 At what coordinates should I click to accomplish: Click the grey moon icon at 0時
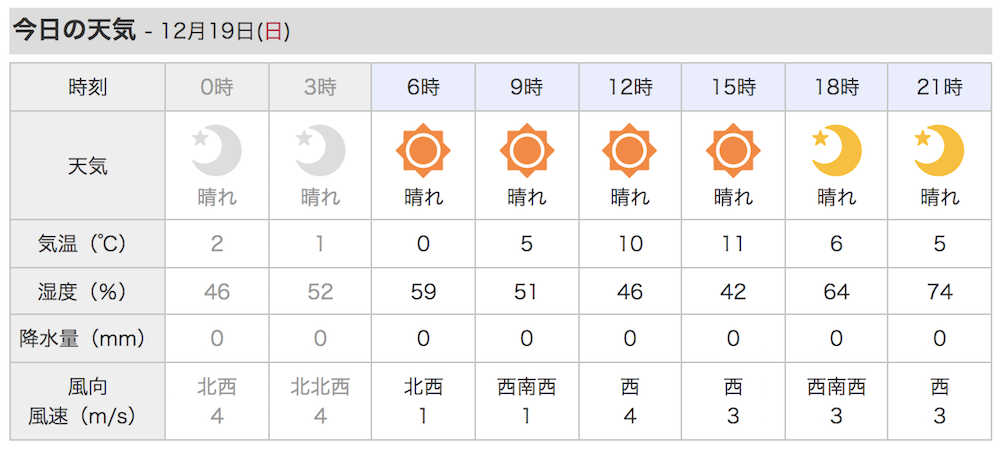217,151
